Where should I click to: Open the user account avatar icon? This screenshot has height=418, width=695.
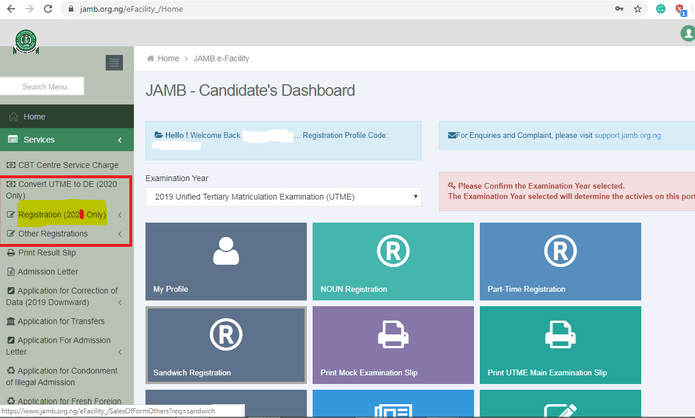(x=688, y=33)
